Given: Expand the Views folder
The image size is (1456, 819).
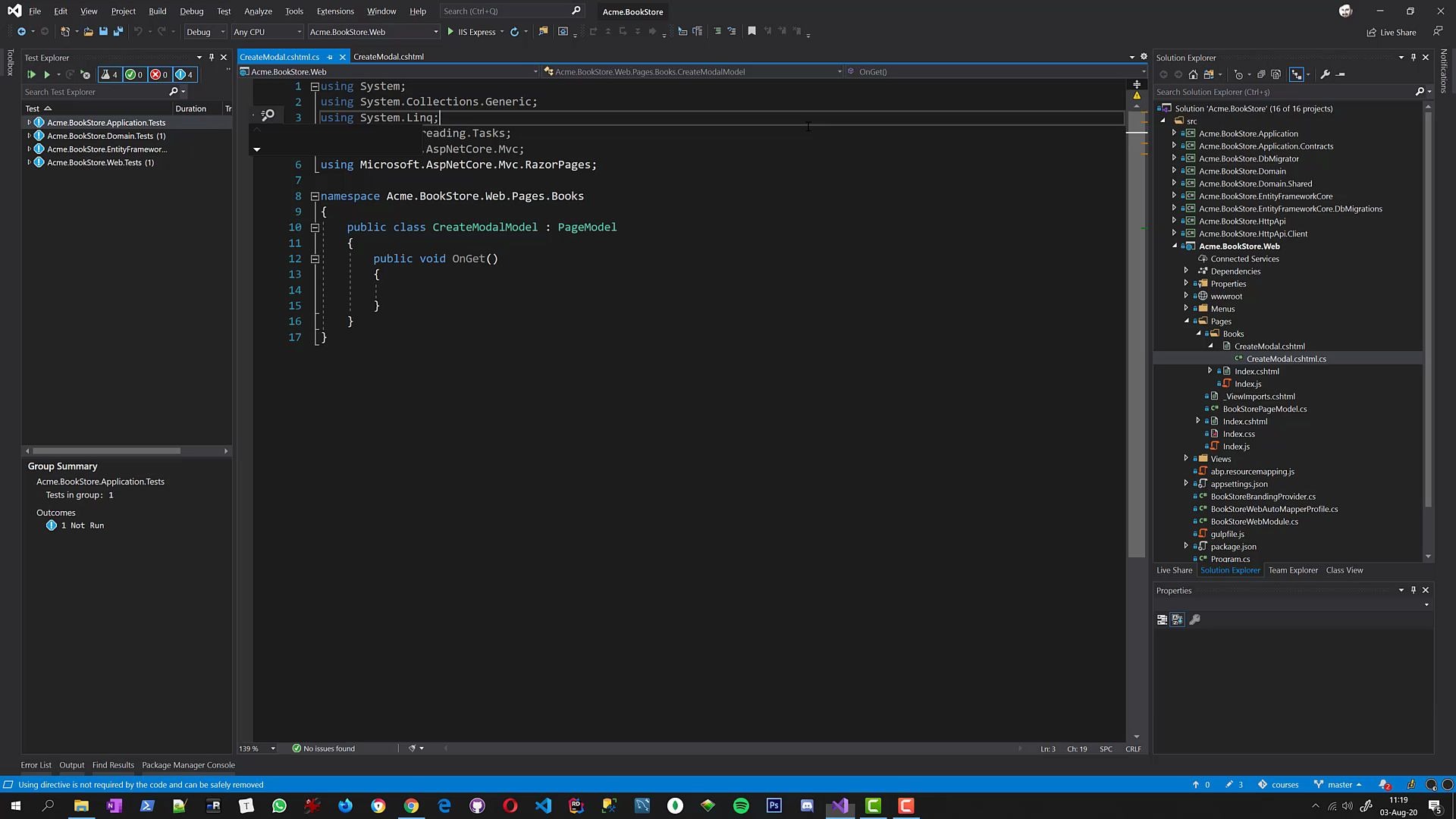Looking at the screenshot, I should pyautogui.click(x=1186, y=458).
